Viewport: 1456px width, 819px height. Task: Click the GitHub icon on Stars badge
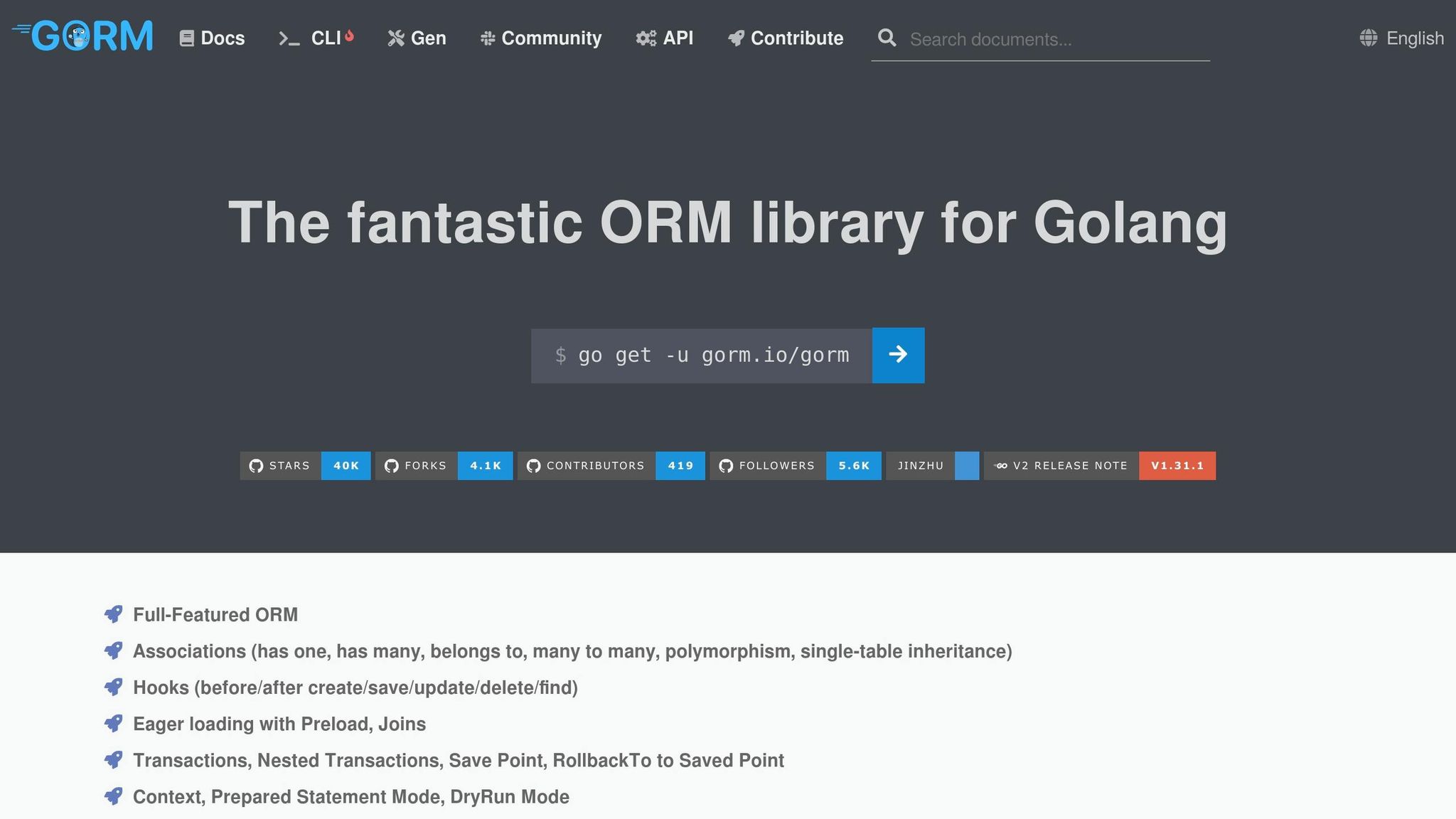tap(256, 466)
